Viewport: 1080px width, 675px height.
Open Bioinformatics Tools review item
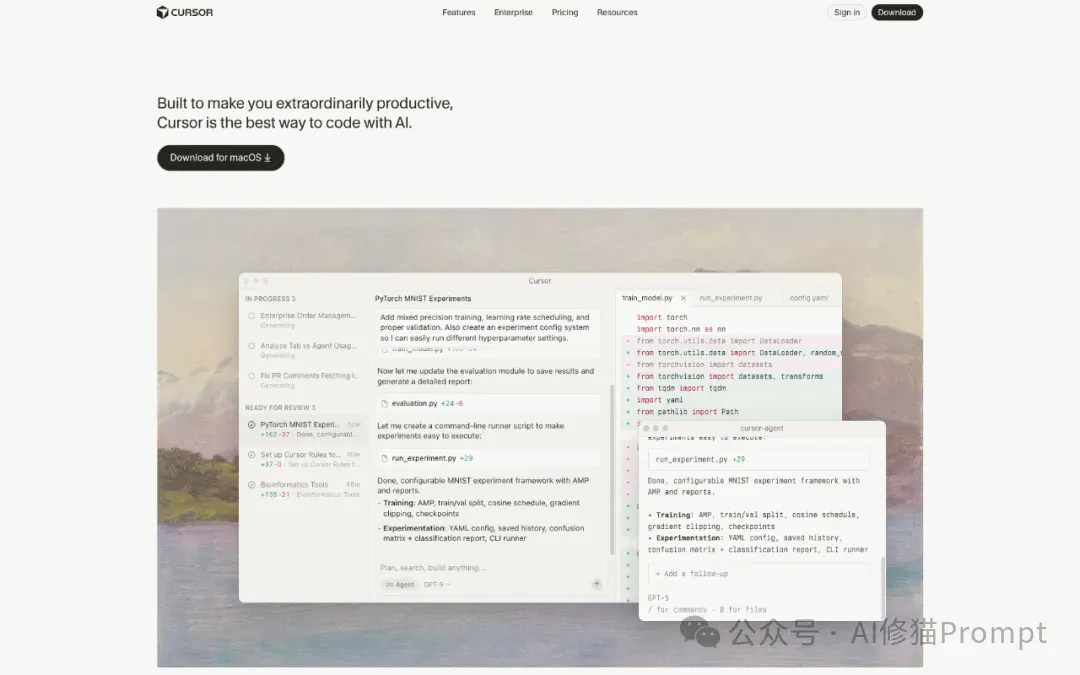point(304,489)
